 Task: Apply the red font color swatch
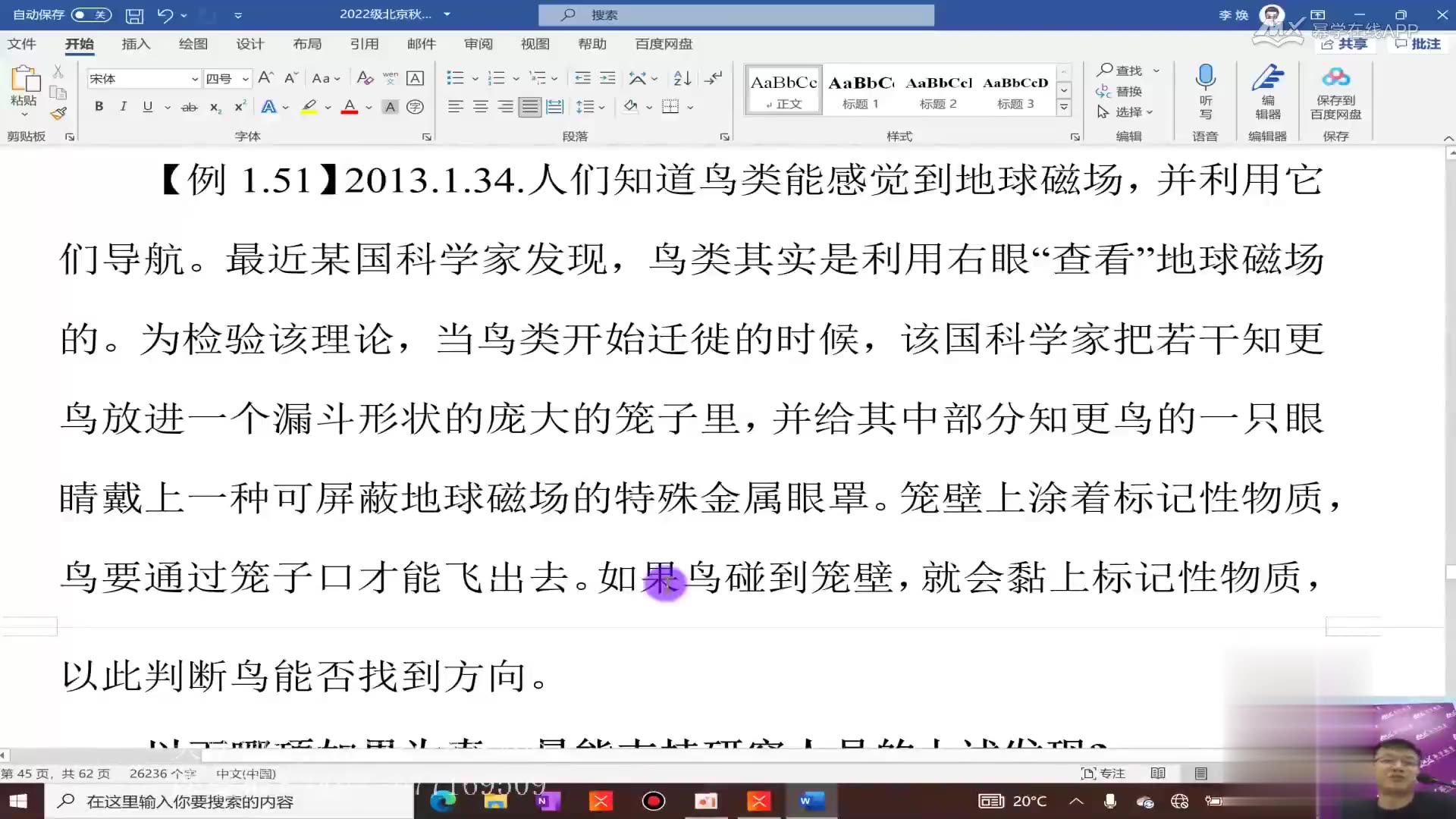click(349, 107)
